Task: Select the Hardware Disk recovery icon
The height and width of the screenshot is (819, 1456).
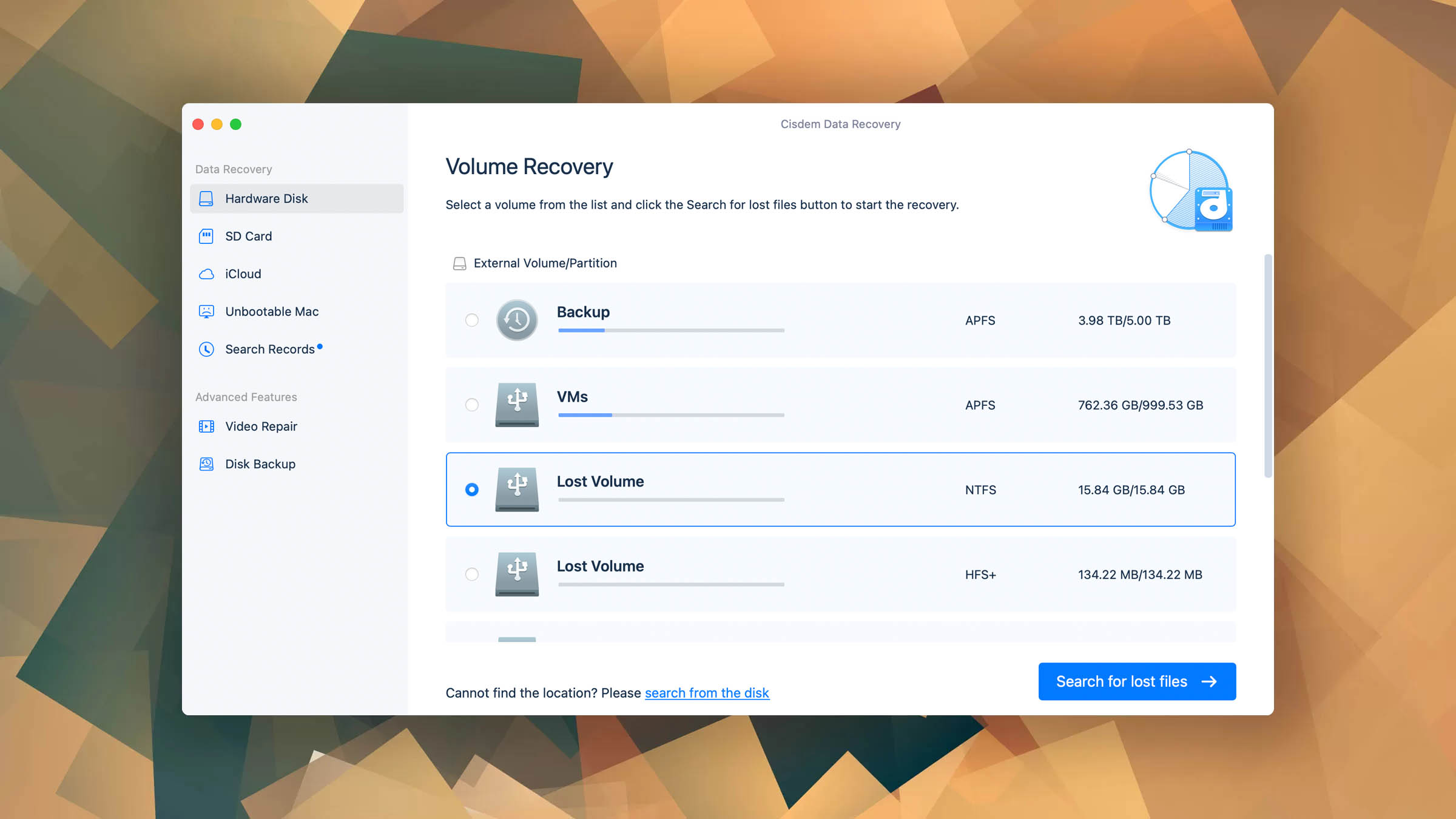Action: (x=206, y=198)
